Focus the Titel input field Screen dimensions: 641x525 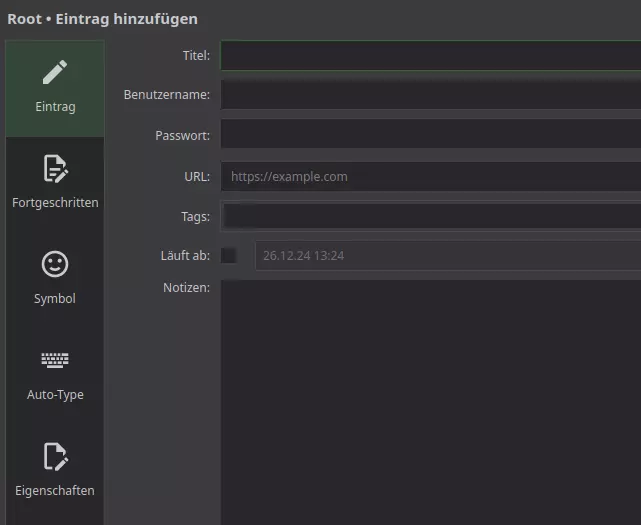(431, 55)
